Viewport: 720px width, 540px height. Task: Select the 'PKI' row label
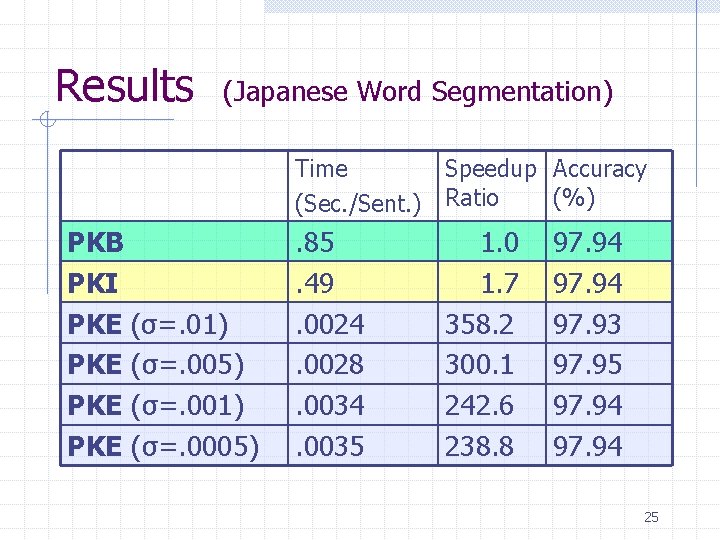(x=92, y=283)
